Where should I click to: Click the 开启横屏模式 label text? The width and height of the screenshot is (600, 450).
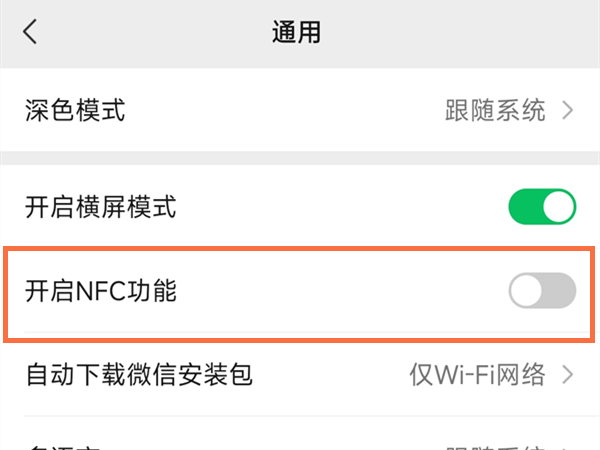[x=100, y=208]
